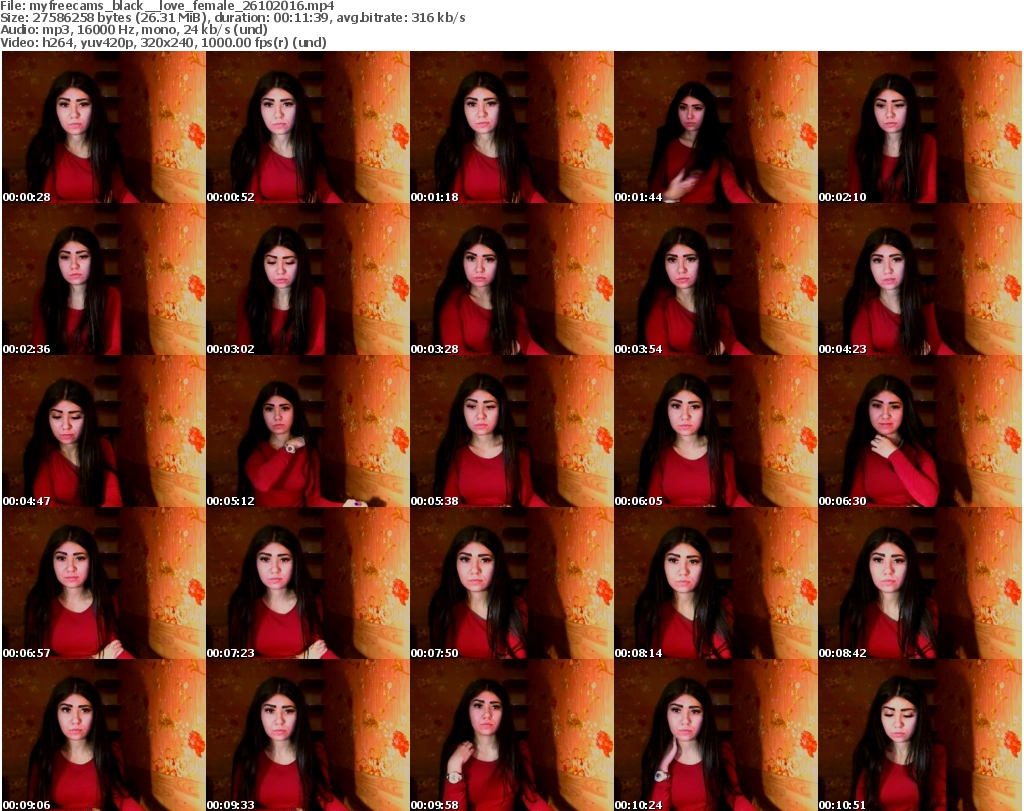Open the frame marked 00:09:33
Image resolution: width=1024 pixels, height=811 pixels.
[308, 735]
